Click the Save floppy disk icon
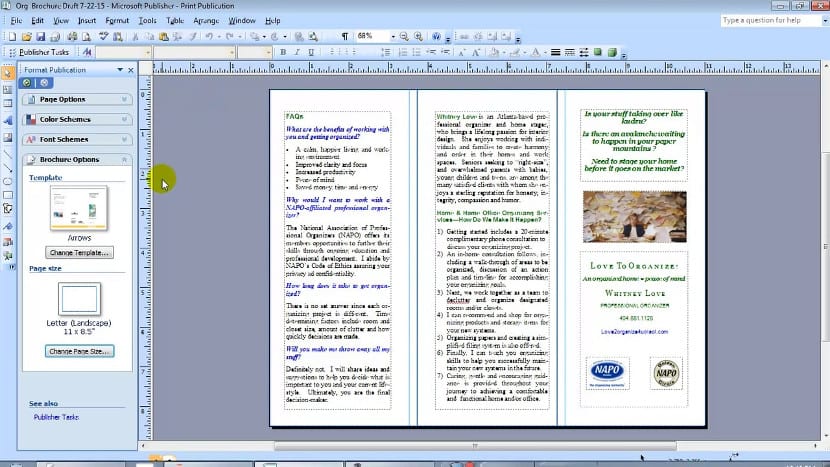 40,37
